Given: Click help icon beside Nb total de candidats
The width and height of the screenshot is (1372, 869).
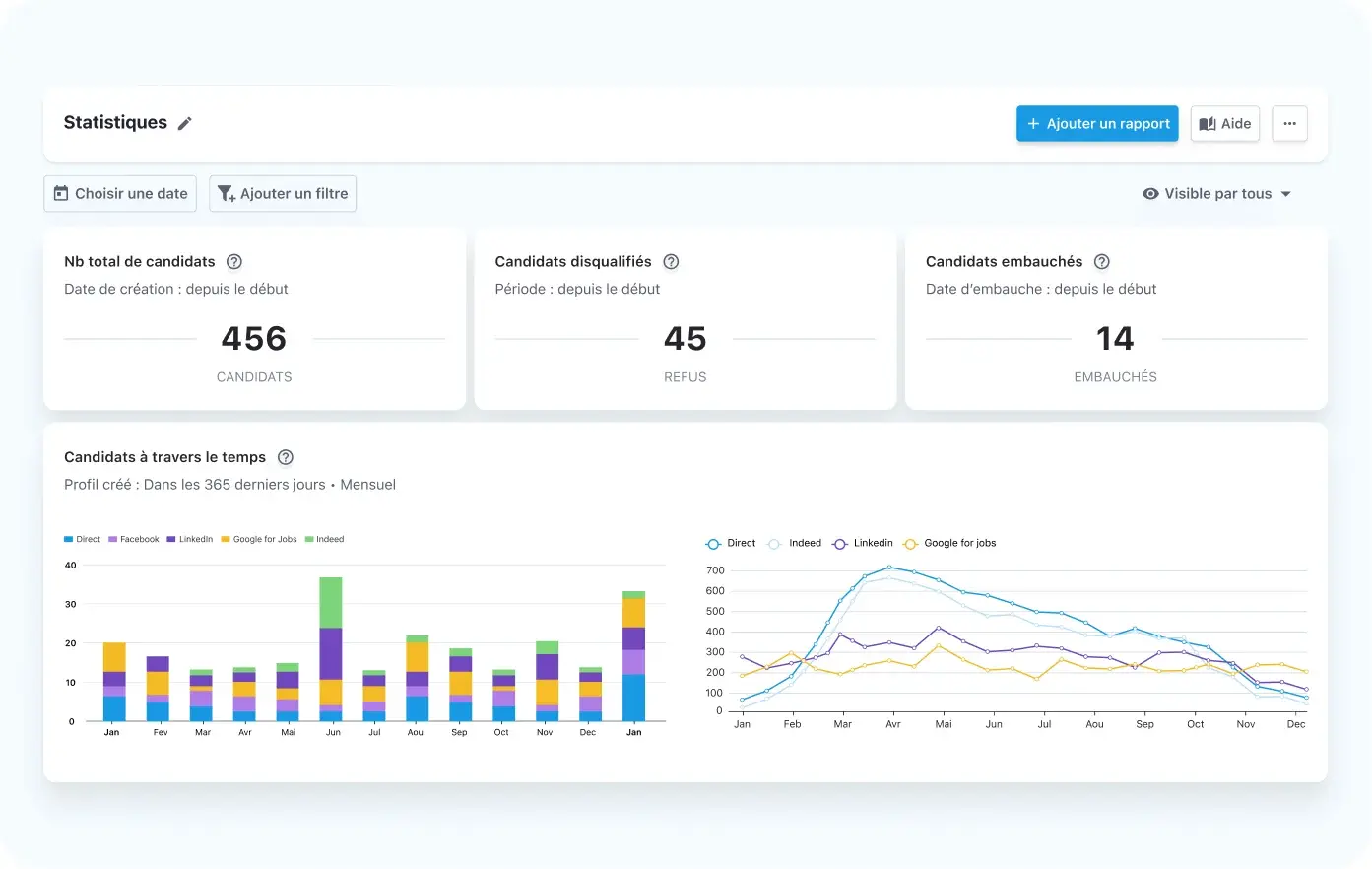Looking at the screenshot, I should pos(234,262).
